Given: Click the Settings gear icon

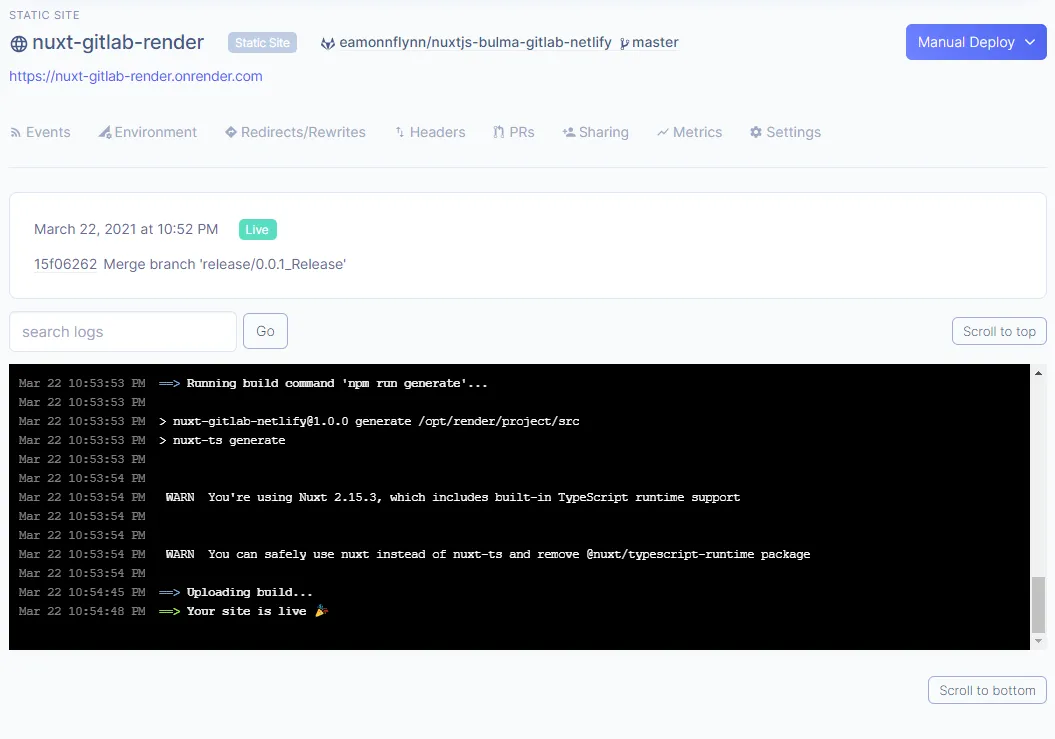Looking at the screenshot, I should pos(756,132).
